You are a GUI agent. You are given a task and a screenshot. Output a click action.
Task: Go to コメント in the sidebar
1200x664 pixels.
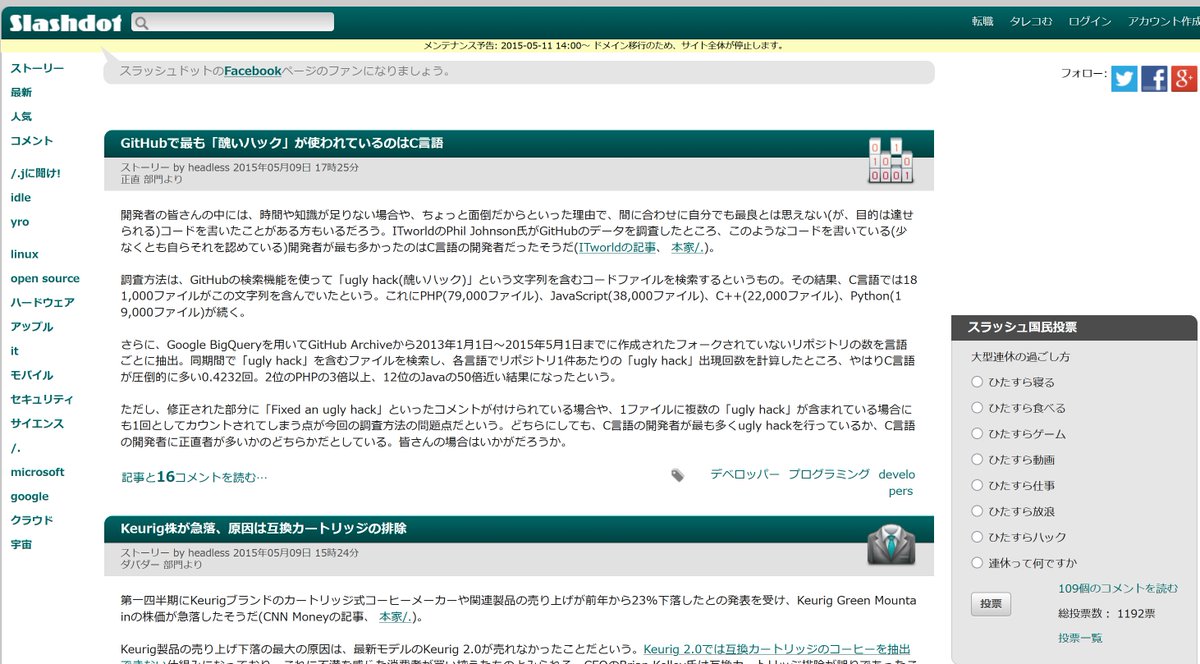click(x=32, y=141)
